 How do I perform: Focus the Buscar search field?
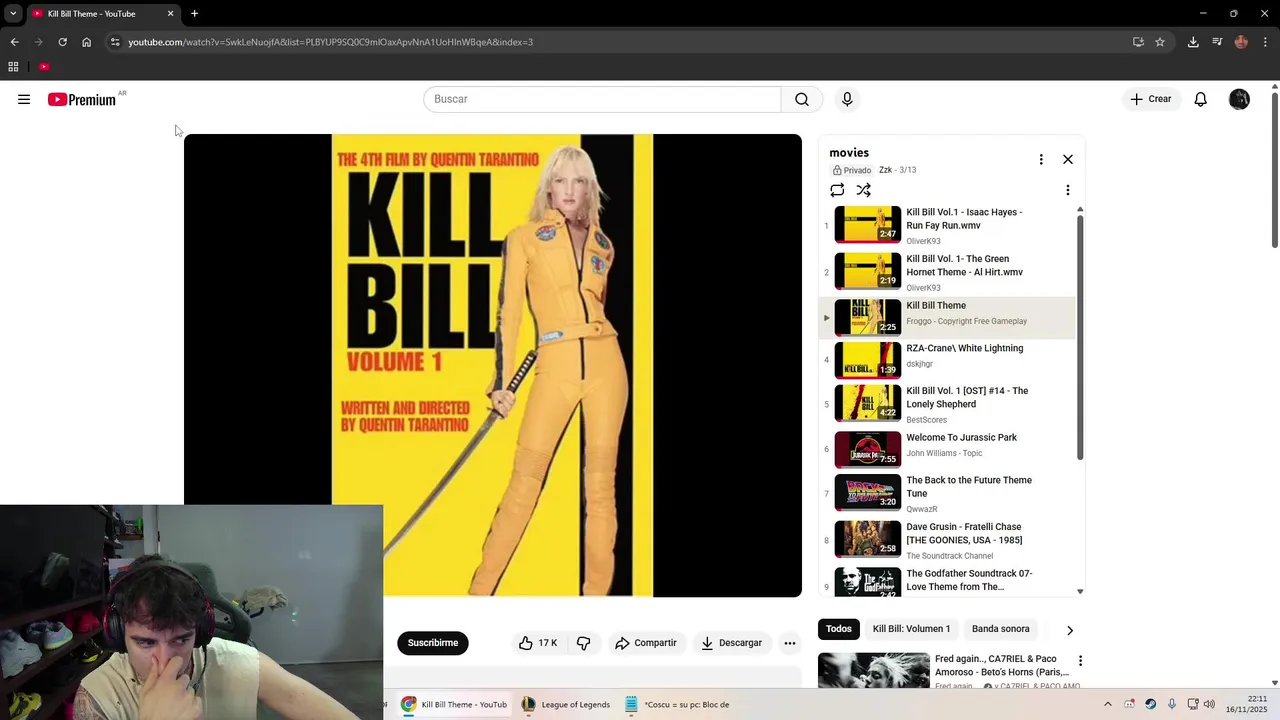tap(602, 99)
